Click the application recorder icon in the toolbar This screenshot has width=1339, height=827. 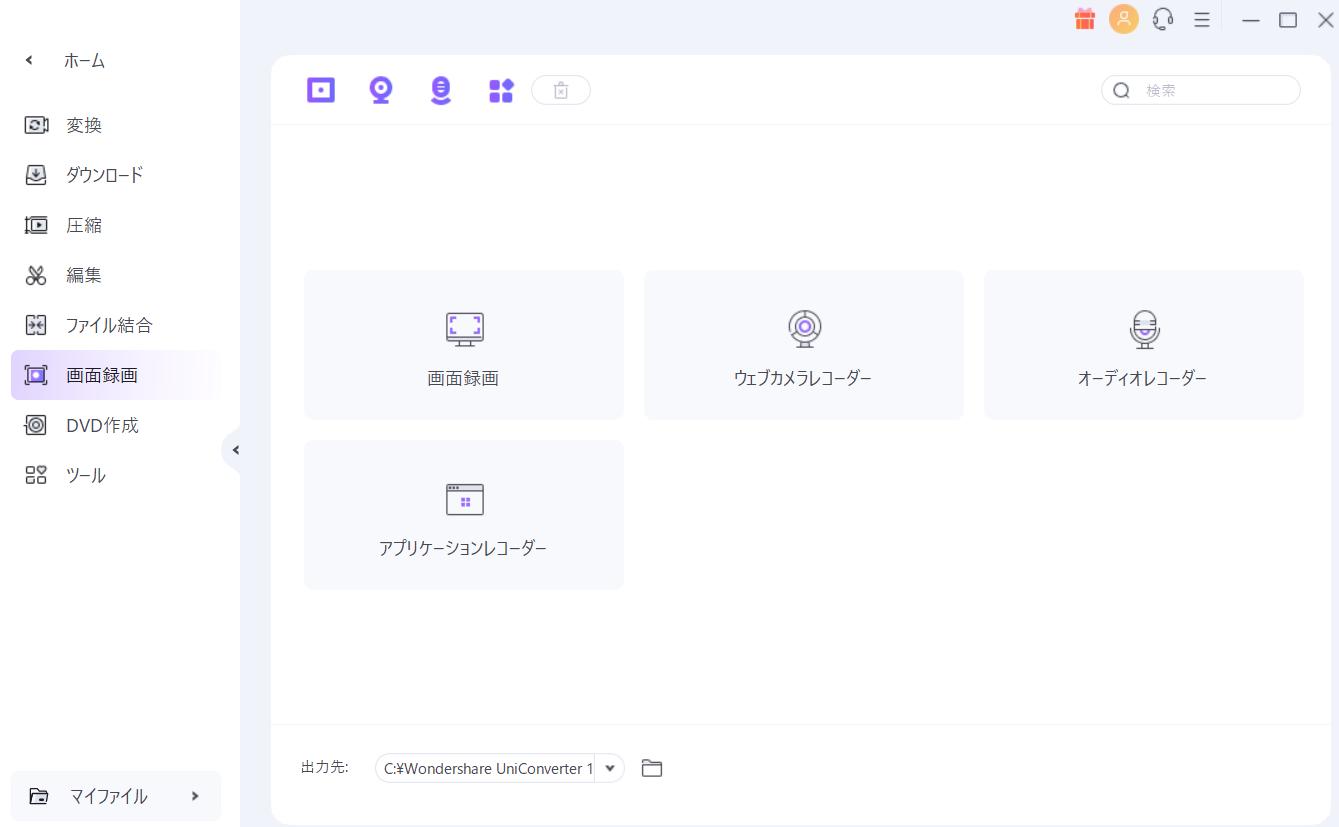click(x=501, y=91)
